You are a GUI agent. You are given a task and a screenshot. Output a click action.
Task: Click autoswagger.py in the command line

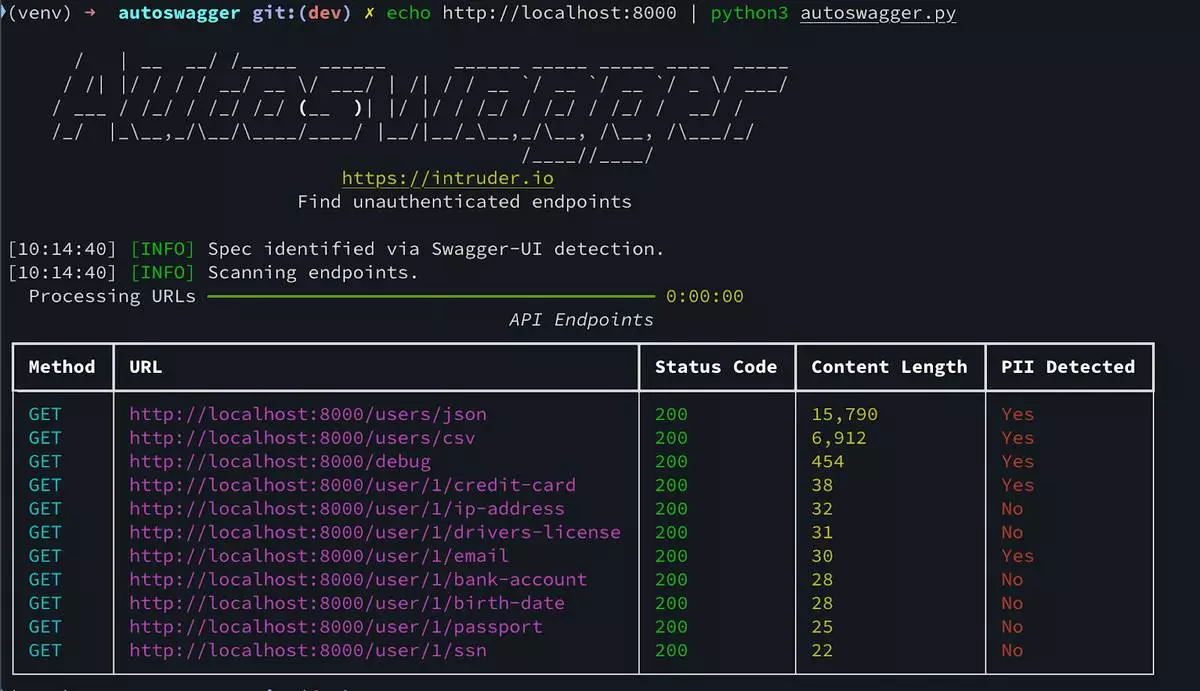(878, 14)
